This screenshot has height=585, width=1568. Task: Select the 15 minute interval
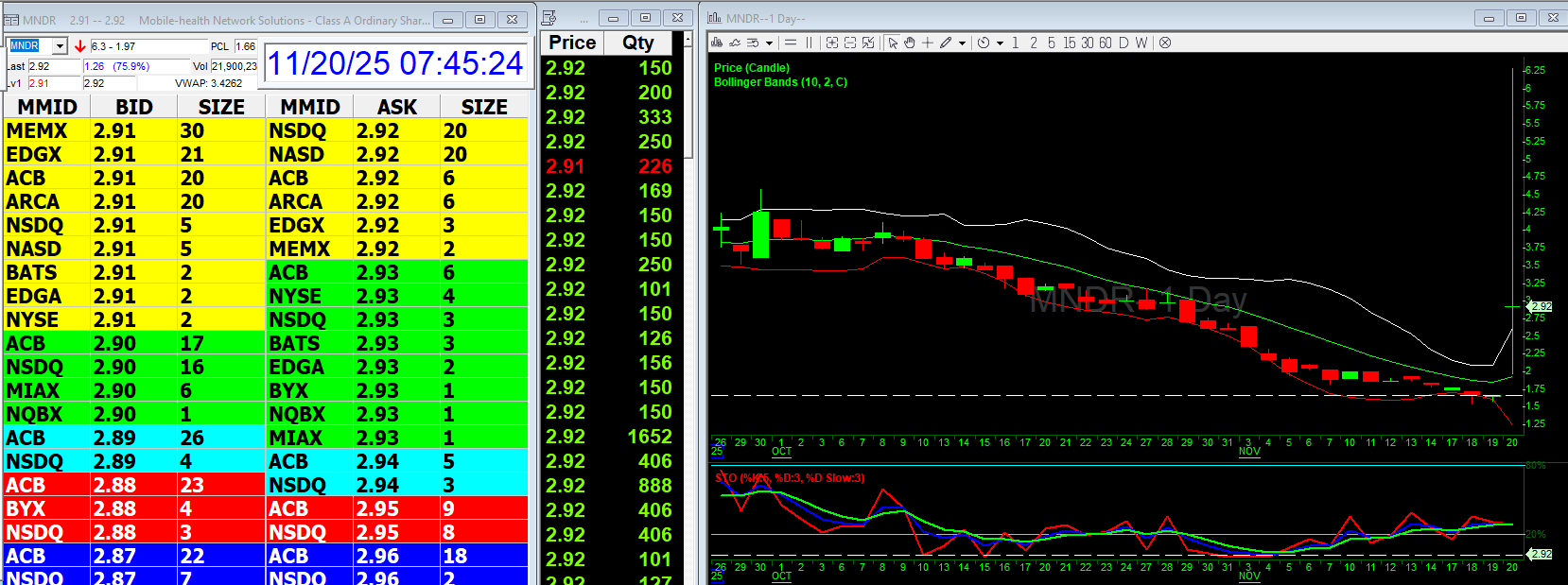coord(1069,43)
